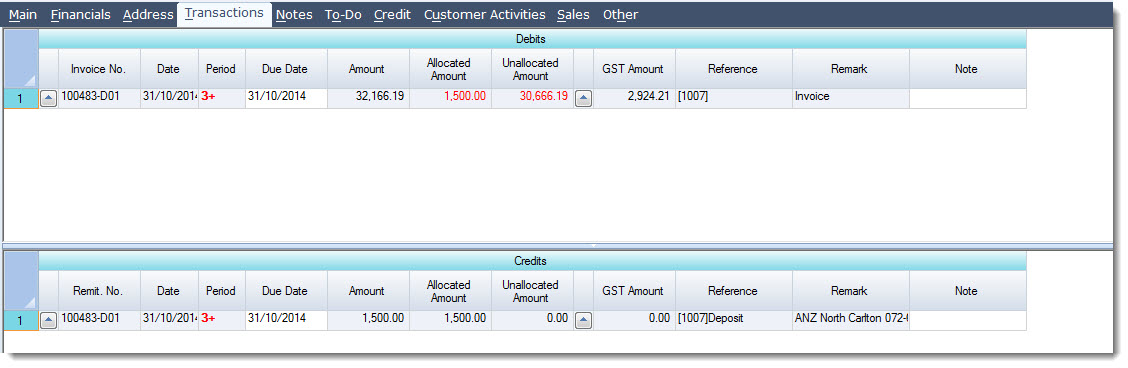The height and width of the screenshot is (368, 1128).
Task: Select all rows via Credits grid corner
Action: point(21,281)
